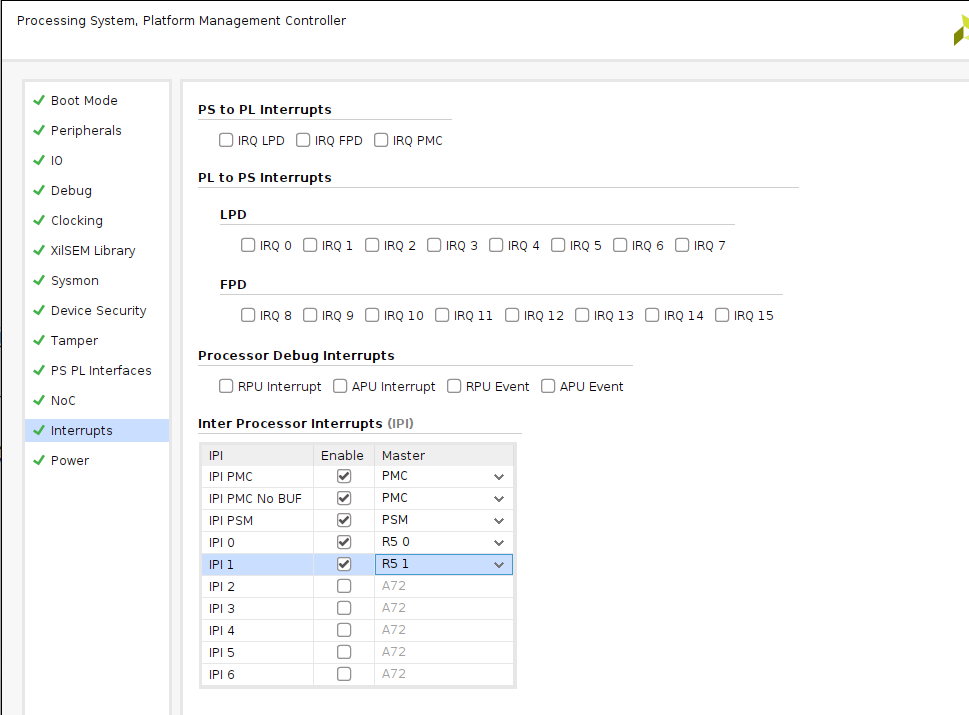Open the Boot Mode settings page
Screen dimensions: 969x715
[x=84, y=101]
